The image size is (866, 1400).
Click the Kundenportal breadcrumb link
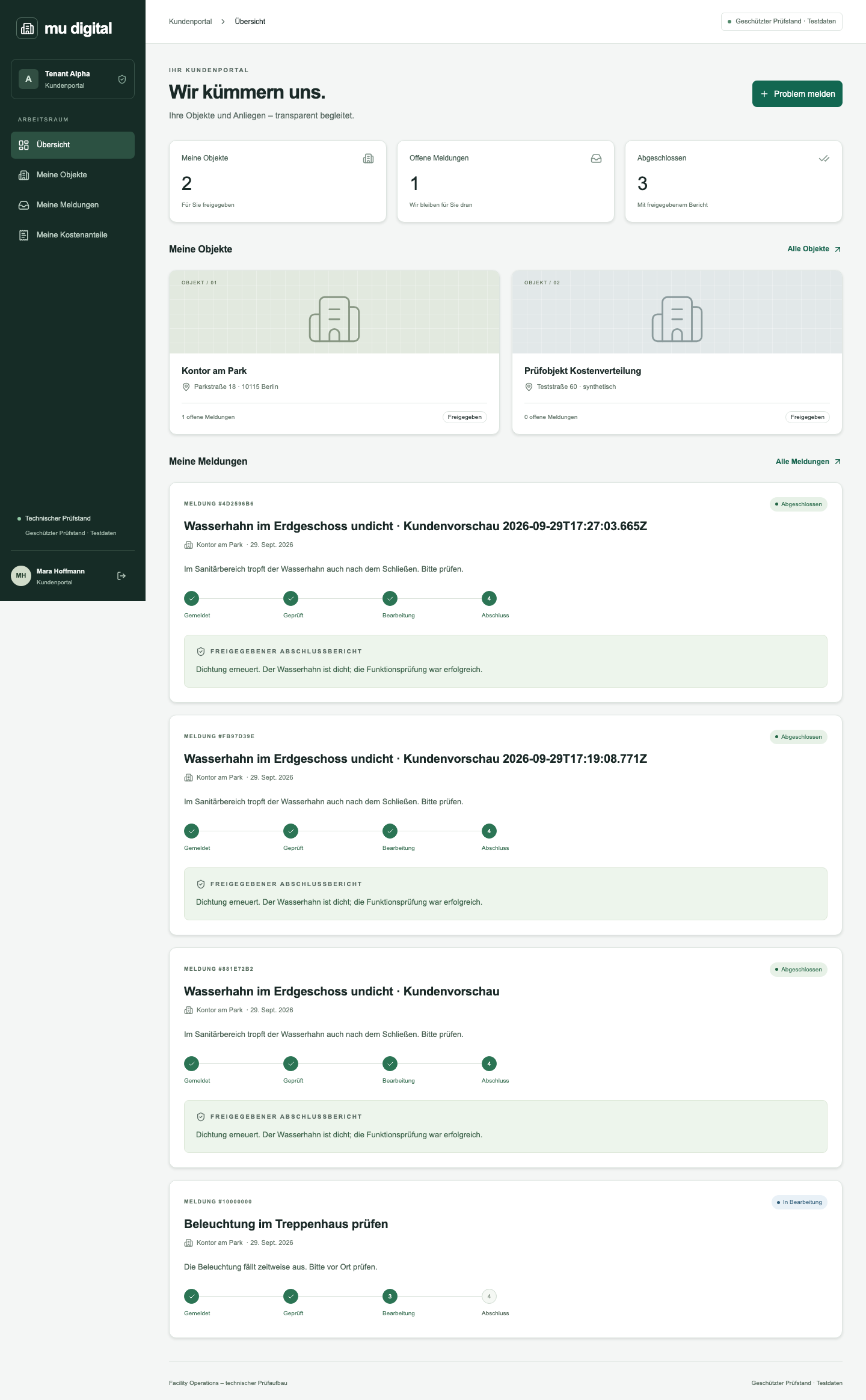coord(190,22)
